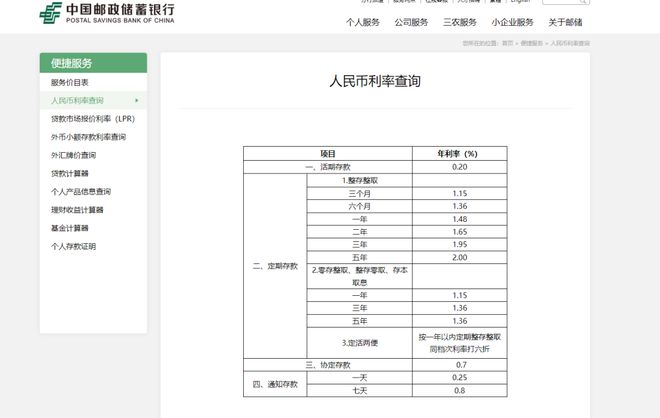The height and width of the screenshot is (418, 660).
Task: Click the 0.8 seven-day notice rate
Action: [460, 391]
